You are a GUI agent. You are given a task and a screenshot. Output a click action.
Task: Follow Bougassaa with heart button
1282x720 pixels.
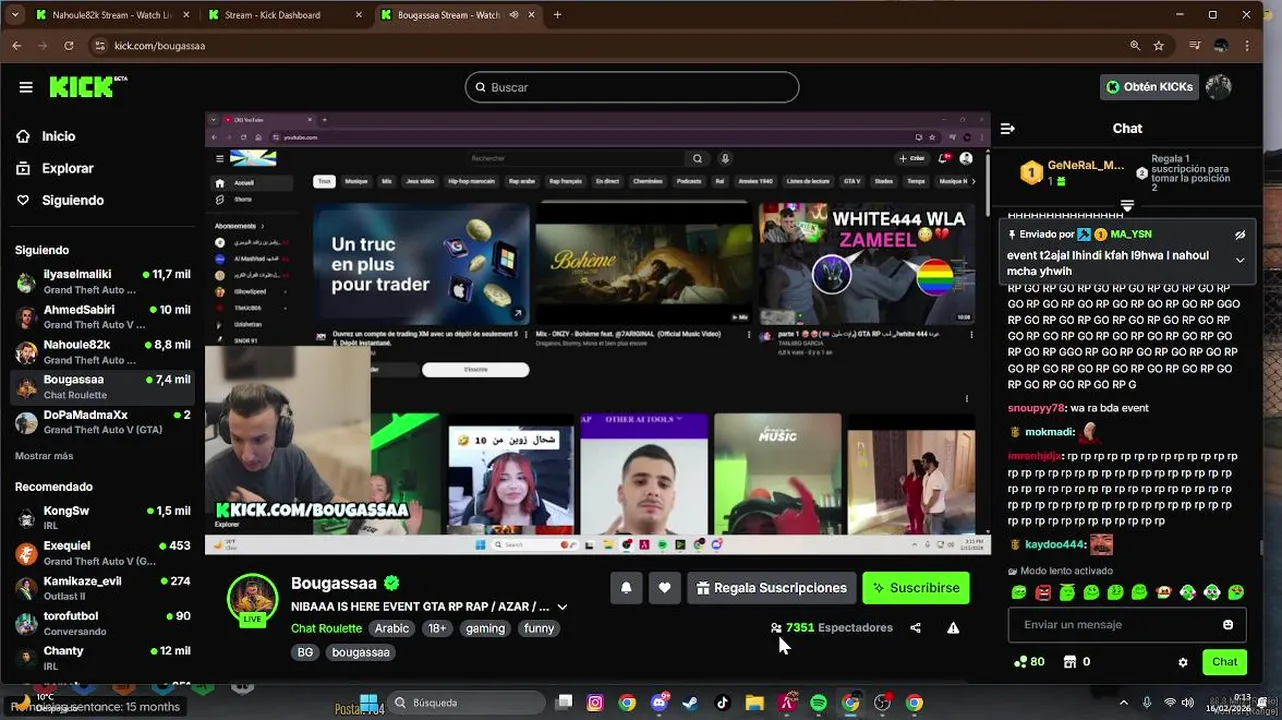tap(664, 588)
